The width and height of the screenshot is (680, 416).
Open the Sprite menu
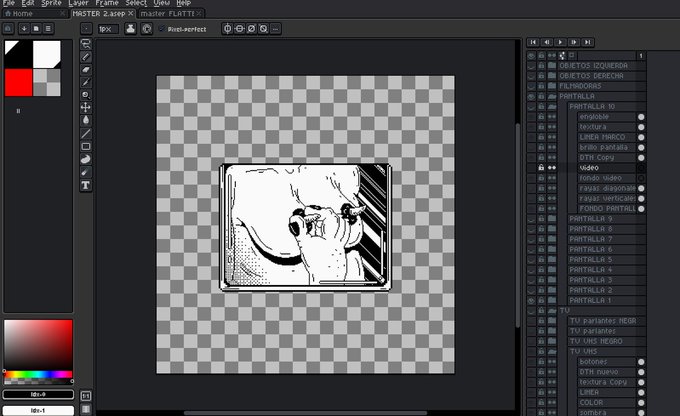51,3
